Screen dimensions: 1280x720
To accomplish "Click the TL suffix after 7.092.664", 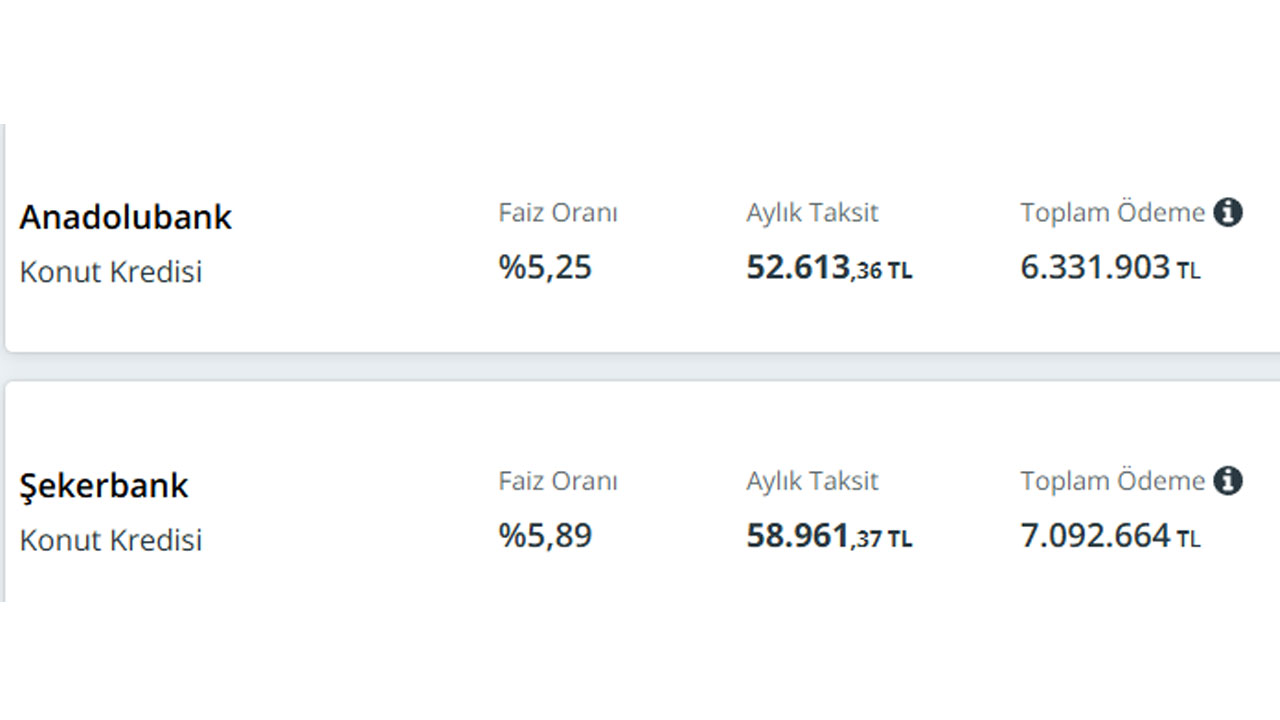I will click(x=1189, y=539).
